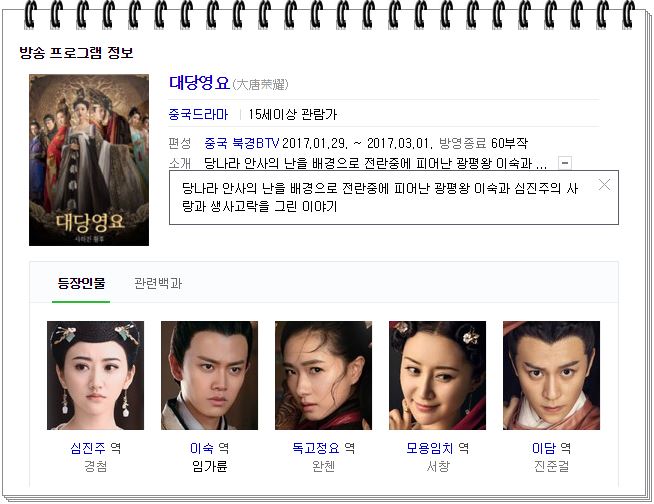
Task: Click the 독고정요 역 name link
Action: tap(323, 448)
